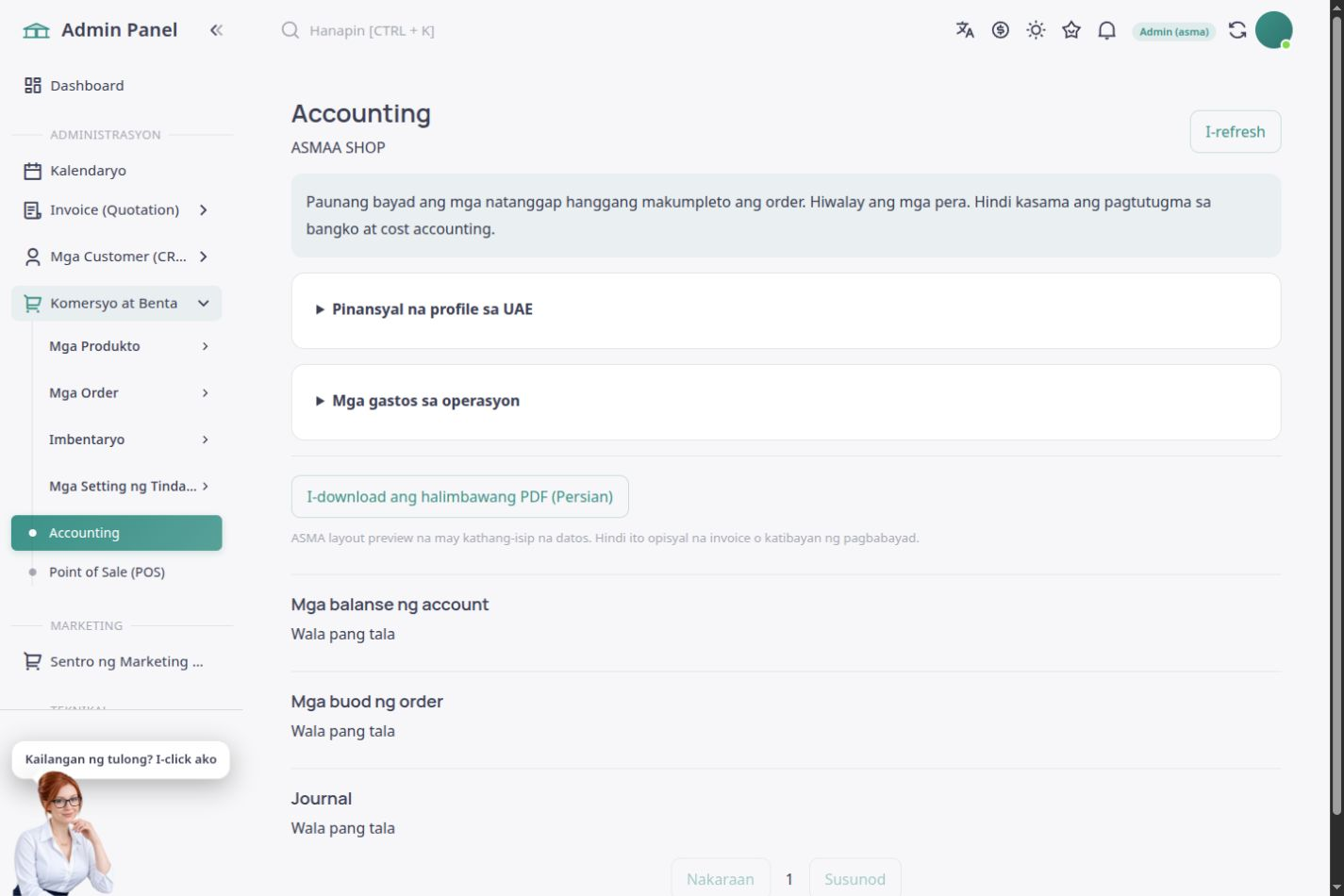Viewport: 1344px width, 896px height.
Task: Open the language translation icon
Action: click(x=965, y=30)
